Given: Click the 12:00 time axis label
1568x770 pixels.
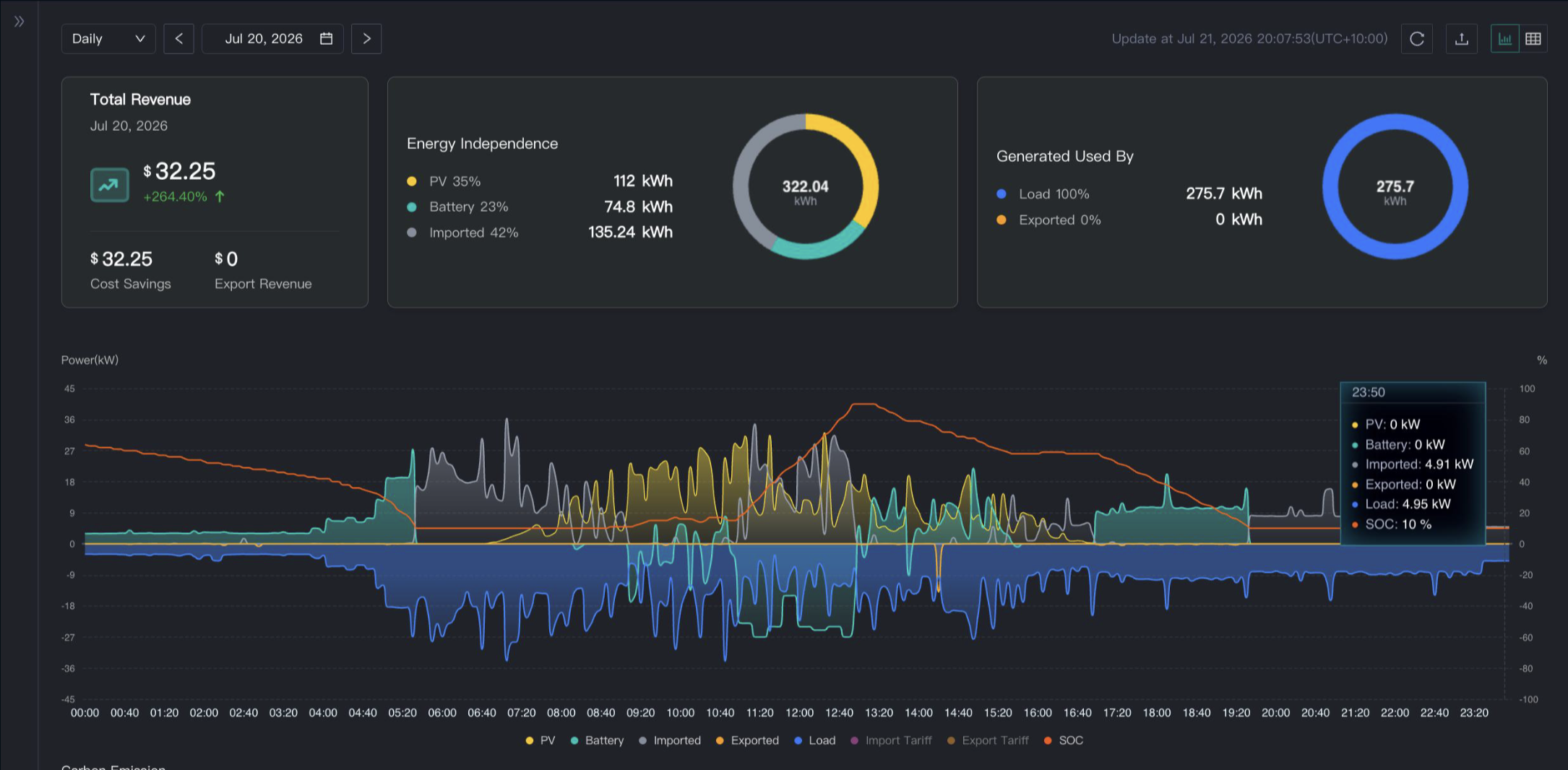Looking at the screenshot, I should pyautogui.click(x=799, y=713).
